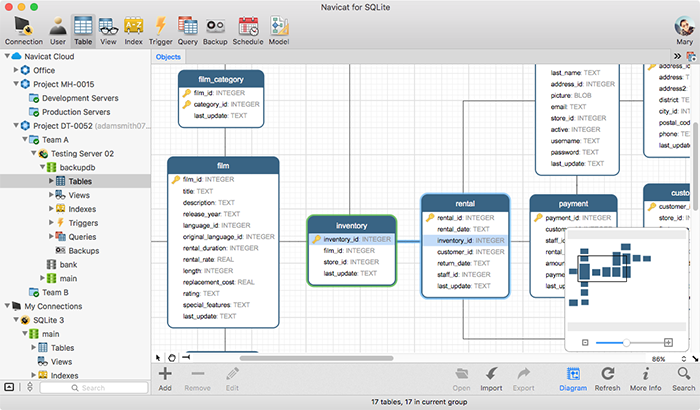The height and width of the screenshot is (410, 700).
Task: Click the Index toolbar icon
Action: (x=133, y=31)
